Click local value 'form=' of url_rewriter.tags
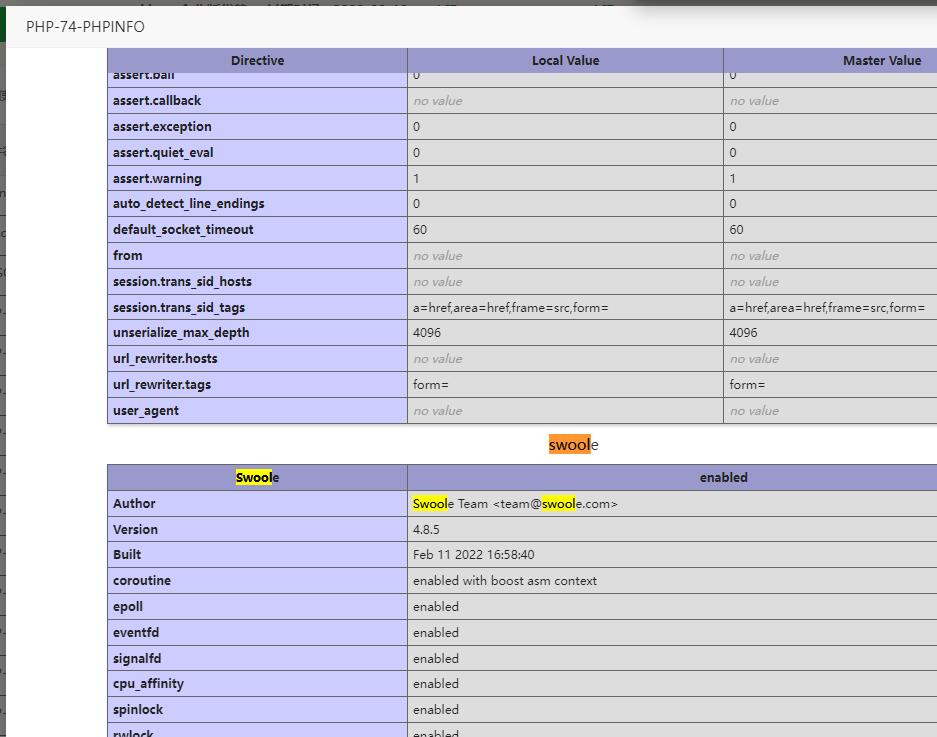This screenshot has width=937, height=737. (x=430, y=385)
